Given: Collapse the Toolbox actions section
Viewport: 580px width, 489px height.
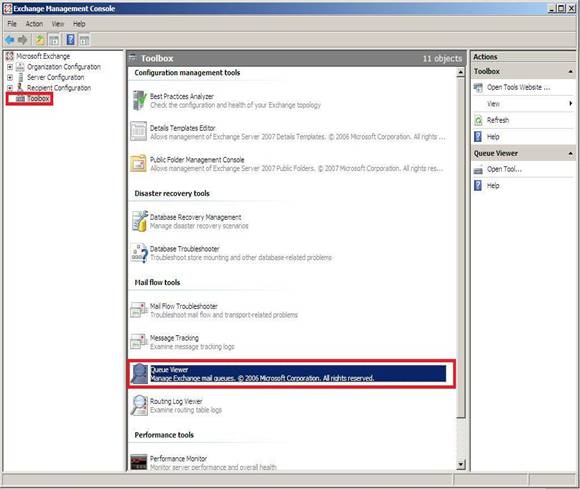Looking at the screenshot, I should [x=570, y=71].
